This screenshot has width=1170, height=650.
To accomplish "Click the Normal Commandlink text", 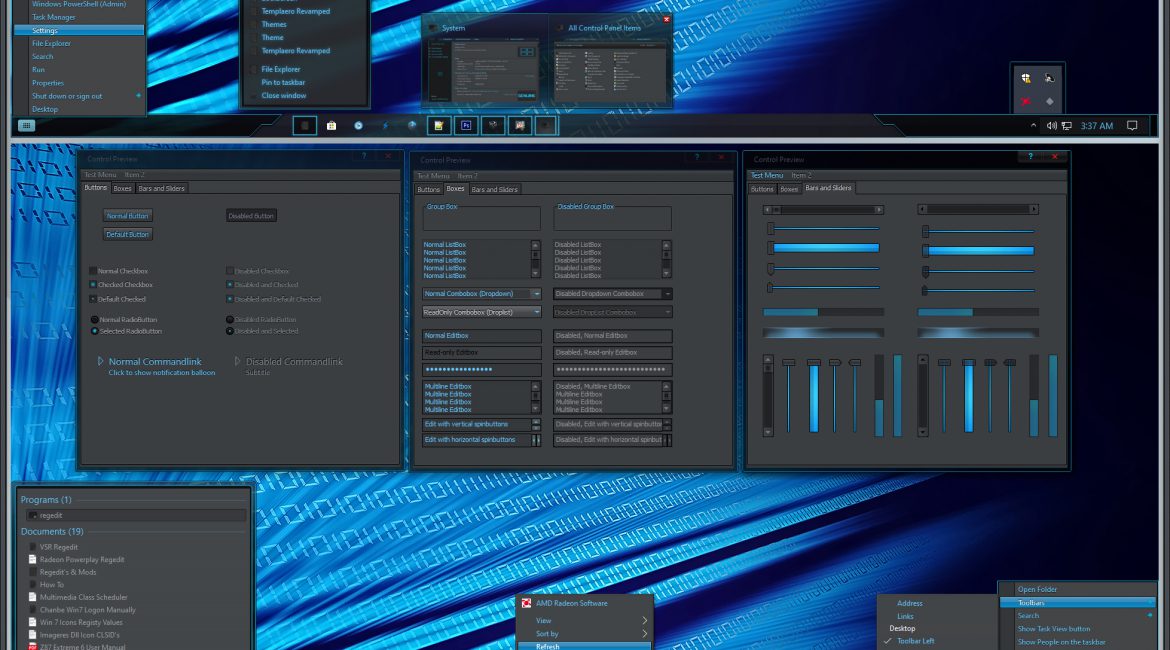I will click(155, 361).
